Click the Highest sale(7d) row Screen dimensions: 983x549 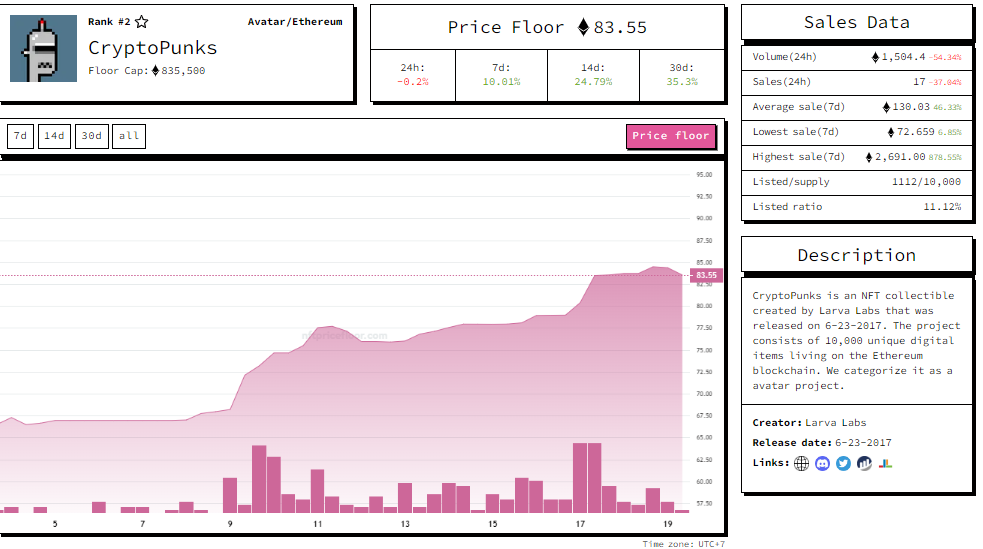[856, 157]
